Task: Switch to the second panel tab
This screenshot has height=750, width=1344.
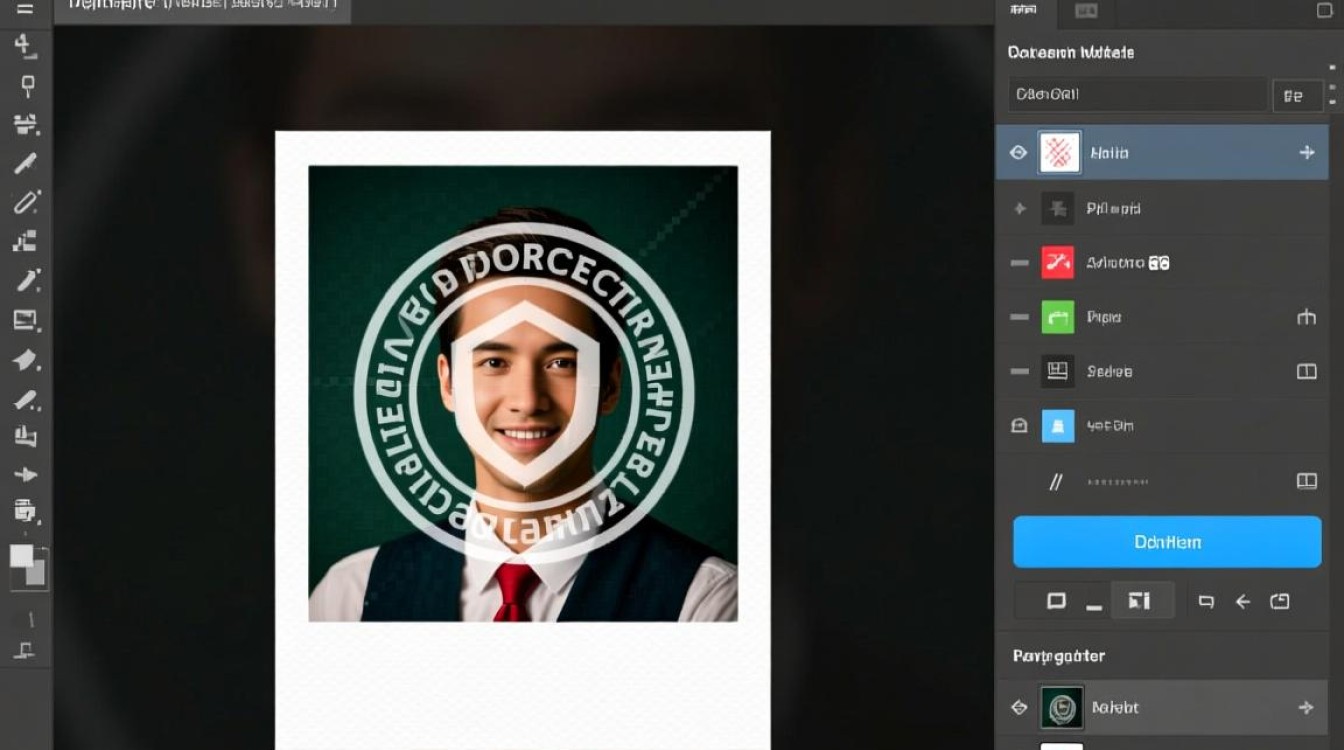Action: [1086, 11]
